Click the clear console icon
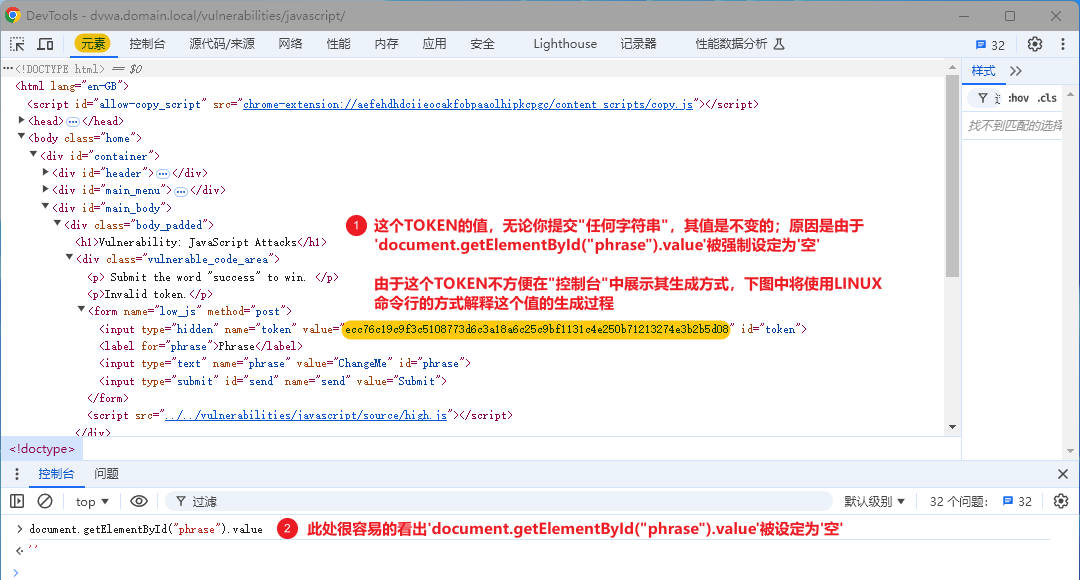Screen dimensions: 1080x580 [45, 501]
